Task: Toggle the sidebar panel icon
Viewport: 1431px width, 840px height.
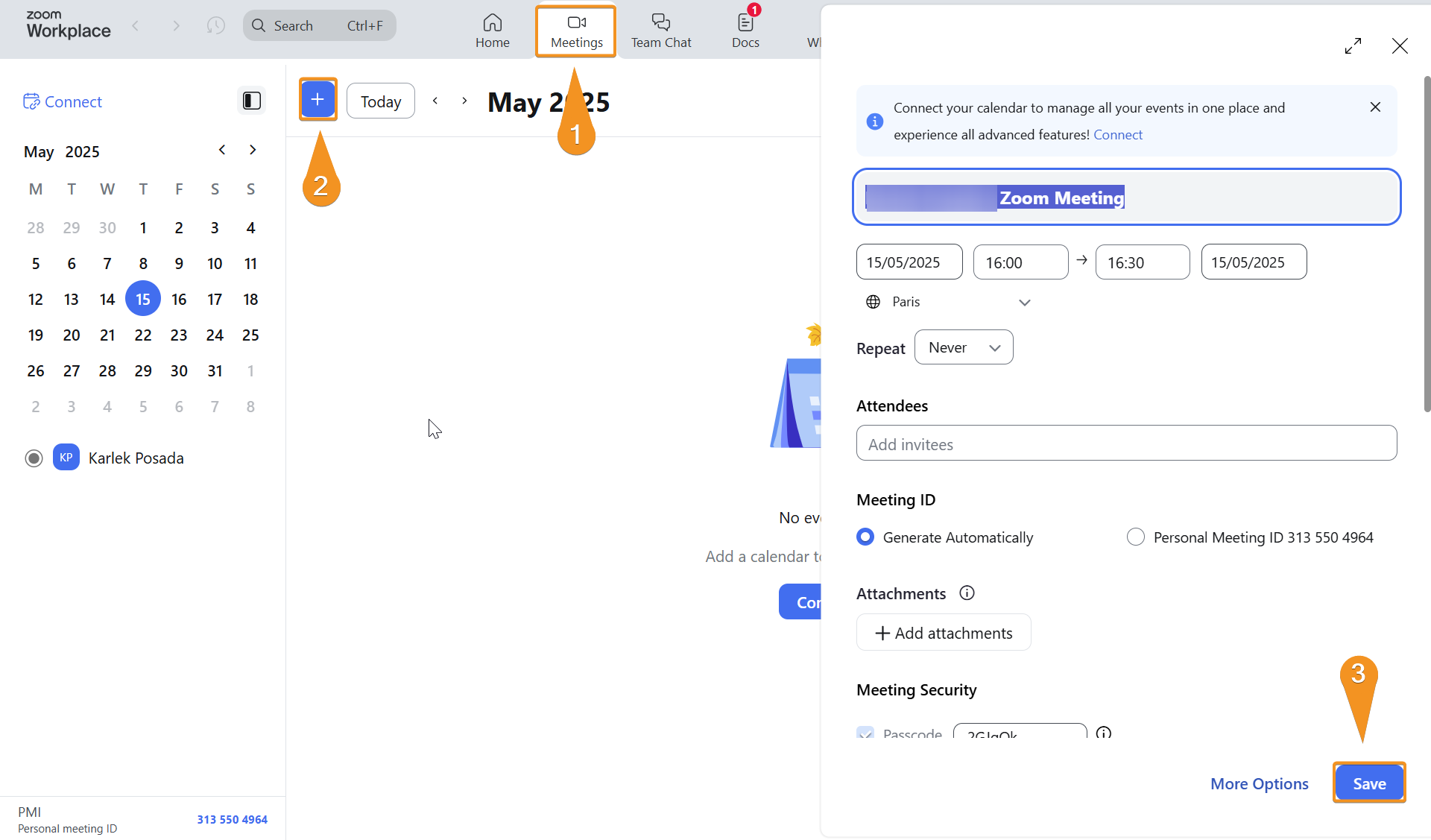Action: pos(252,101)
